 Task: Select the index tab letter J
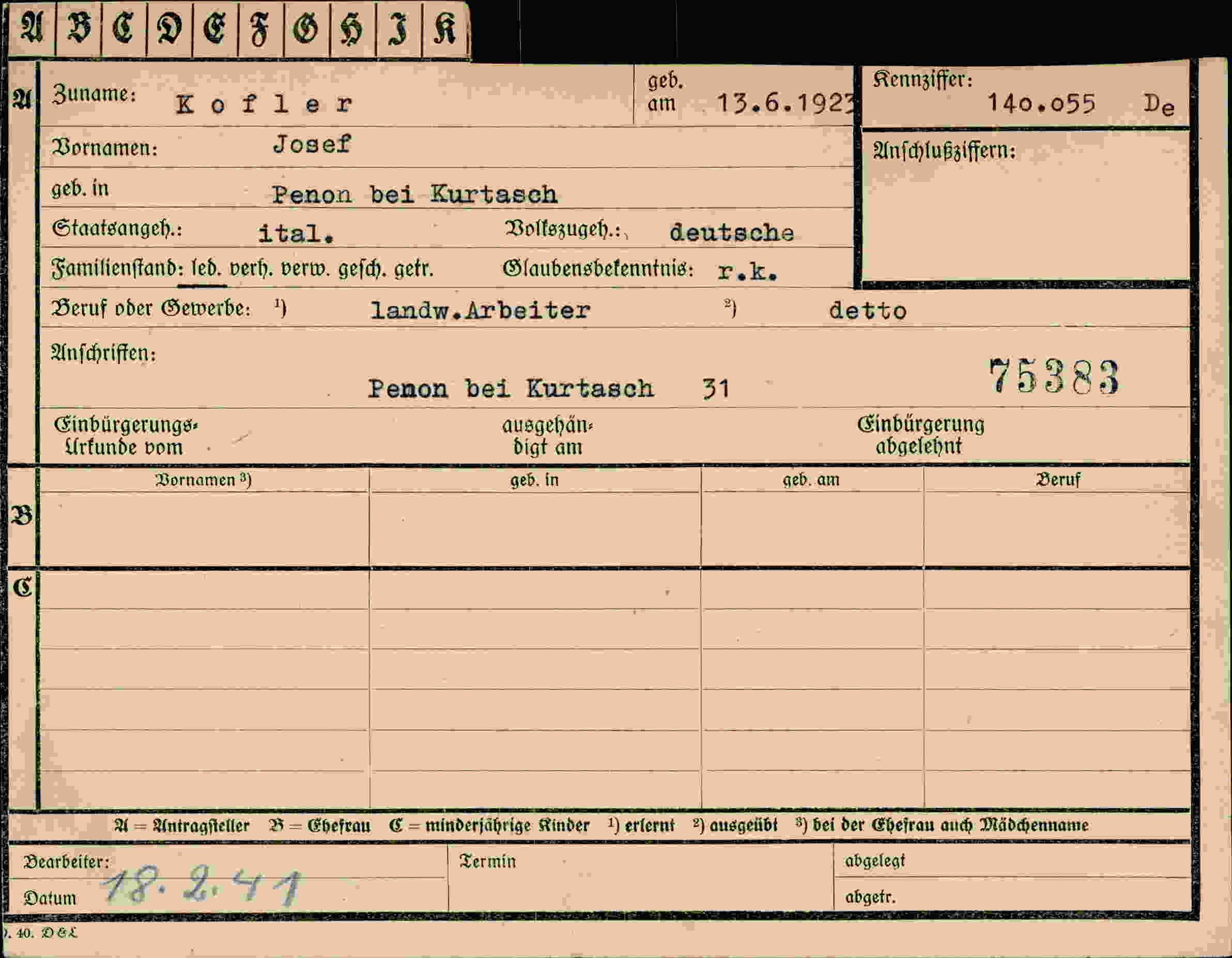pyautogui.click(x=398, y=29)
